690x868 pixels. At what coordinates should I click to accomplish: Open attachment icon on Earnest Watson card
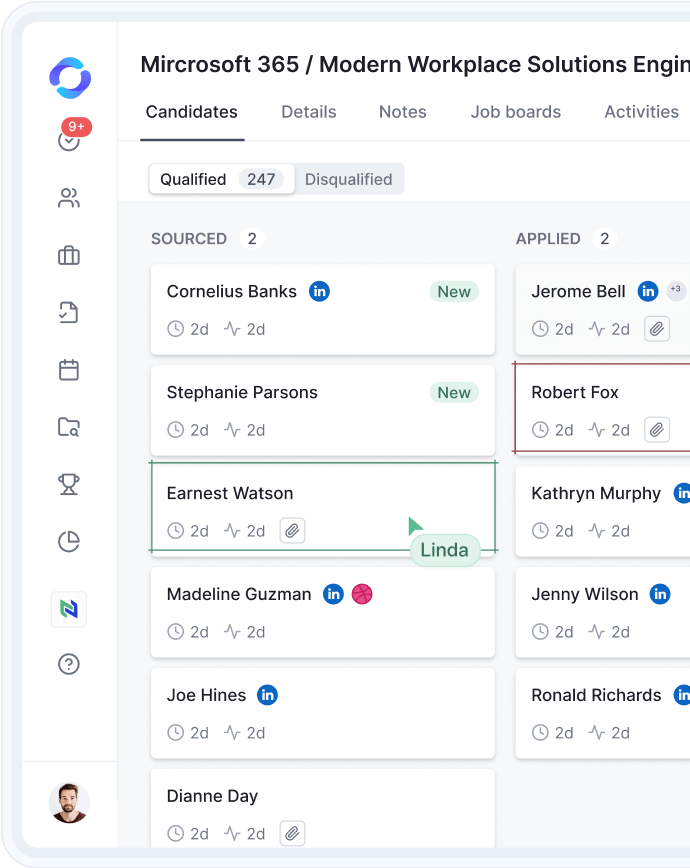pos(292,531)
